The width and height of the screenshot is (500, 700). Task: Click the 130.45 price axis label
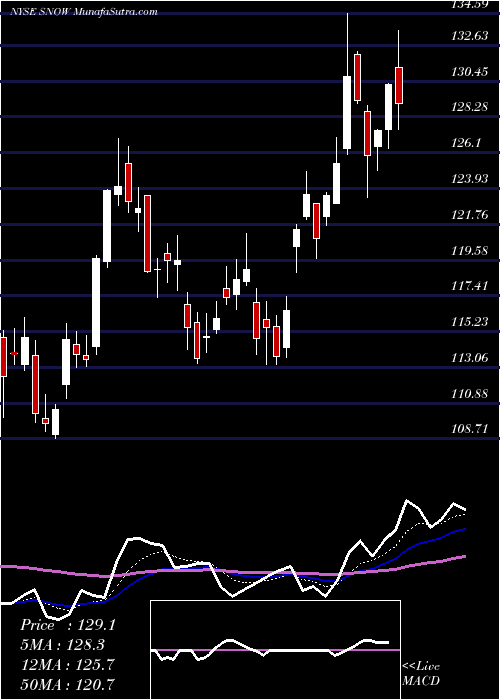[469, 71]
